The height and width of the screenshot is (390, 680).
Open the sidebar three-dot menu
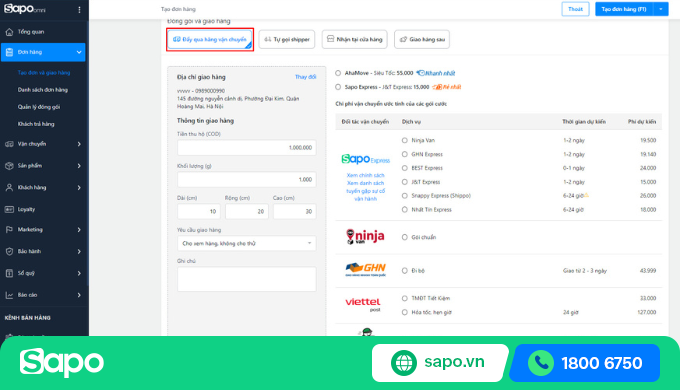coord(79,10)
